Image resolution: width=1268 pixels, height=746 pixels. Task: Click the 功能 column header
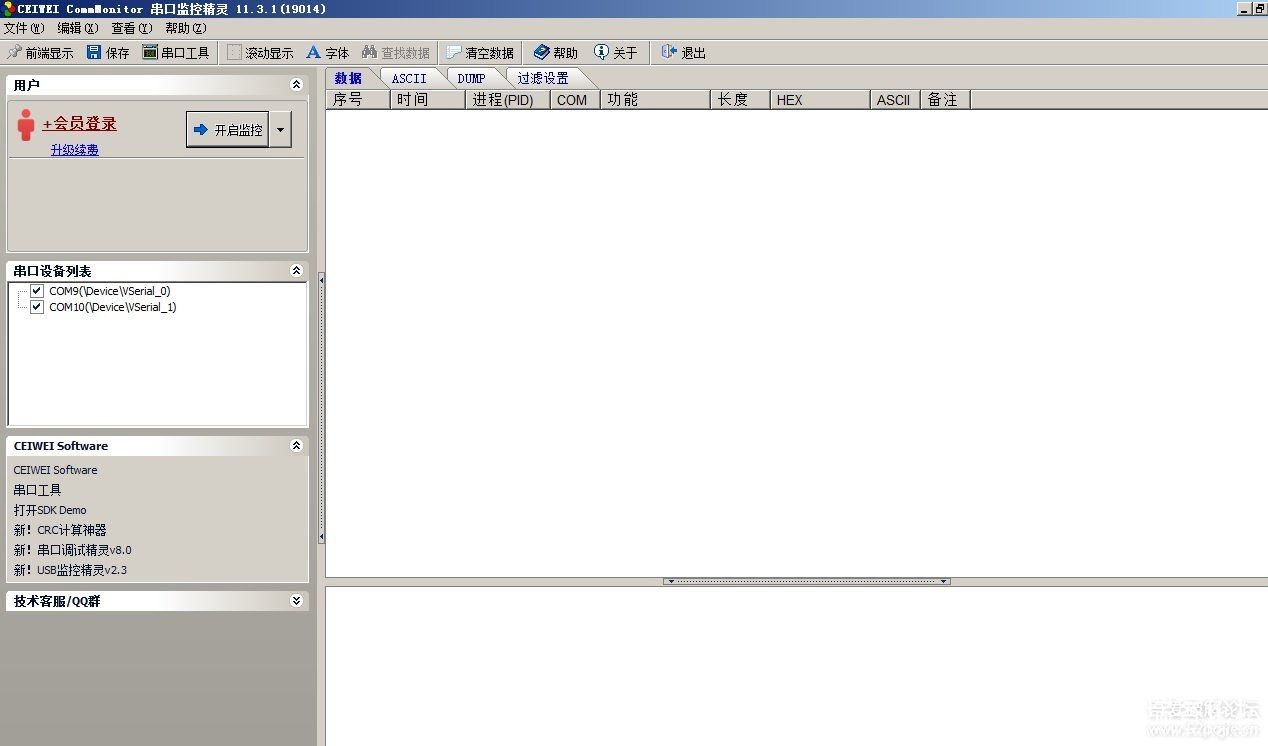pyautogui.click(x=655, y=100)
